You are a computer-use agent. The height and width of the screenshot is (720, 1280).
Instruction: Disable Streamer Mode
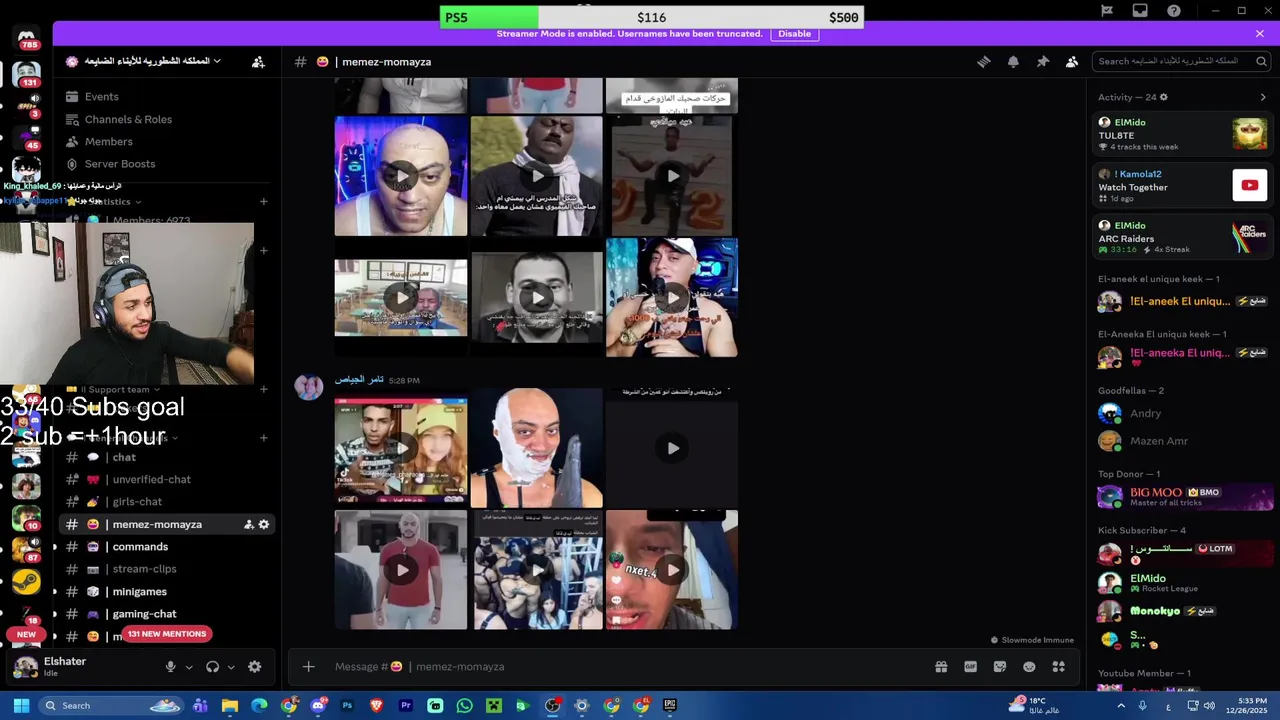coord(795,34)
